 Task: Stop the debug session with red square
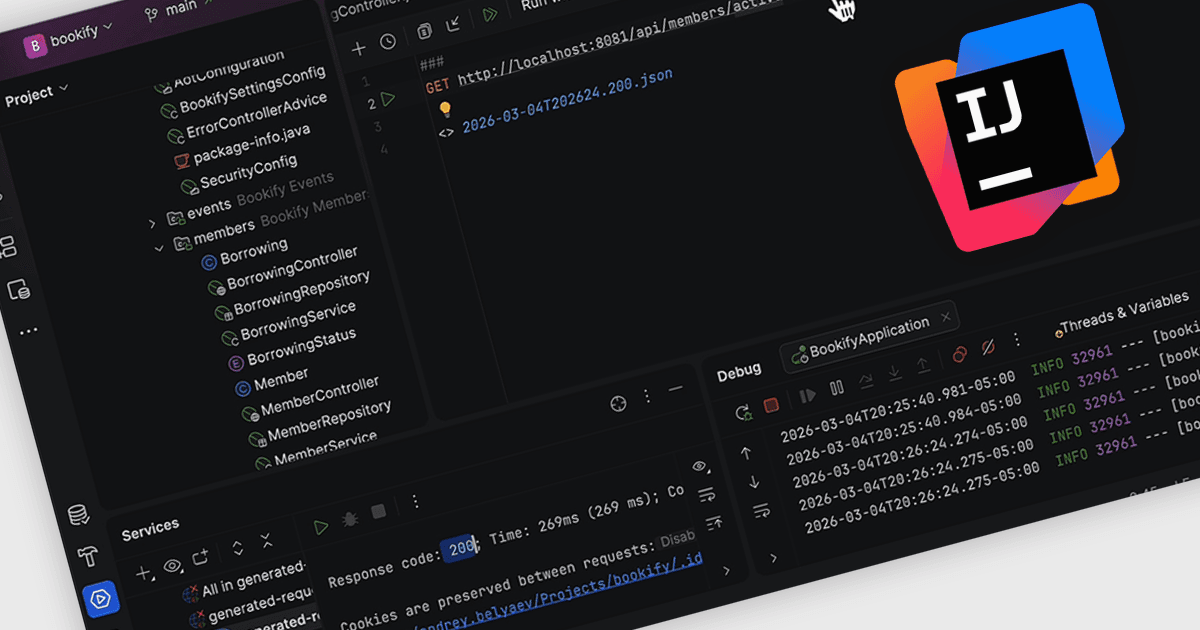[x=771, y=405]
